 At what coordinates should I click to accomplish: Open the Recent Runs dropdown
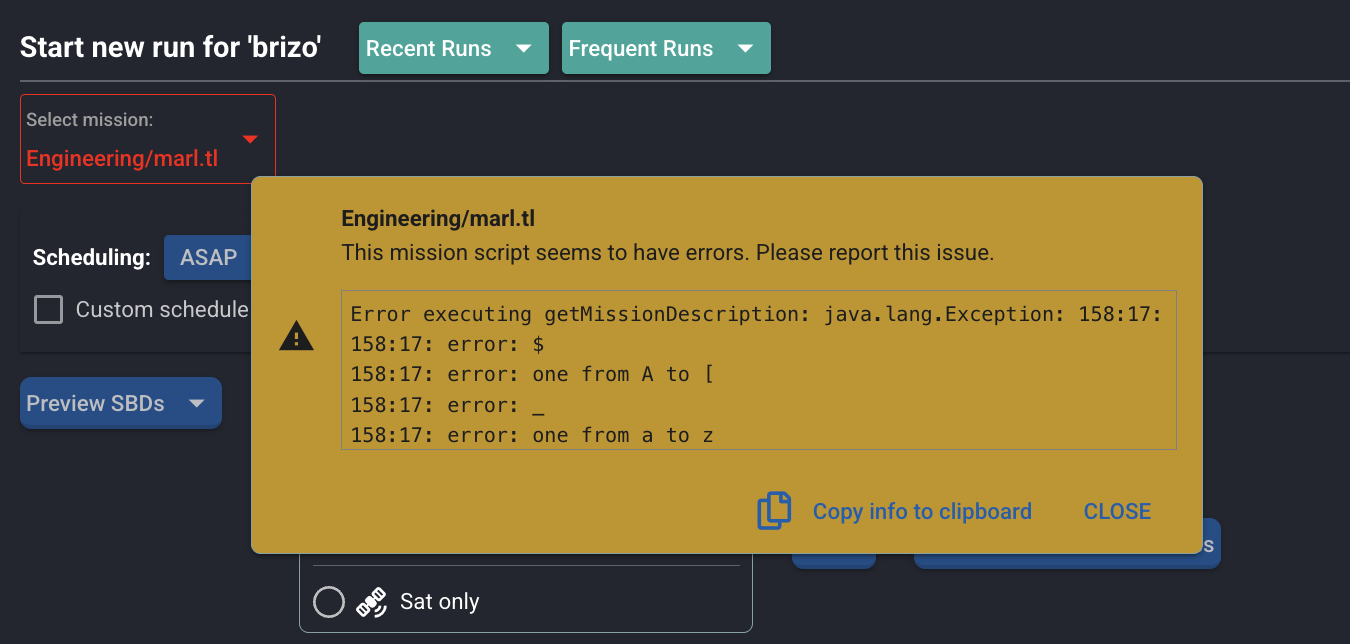point(453,48)
